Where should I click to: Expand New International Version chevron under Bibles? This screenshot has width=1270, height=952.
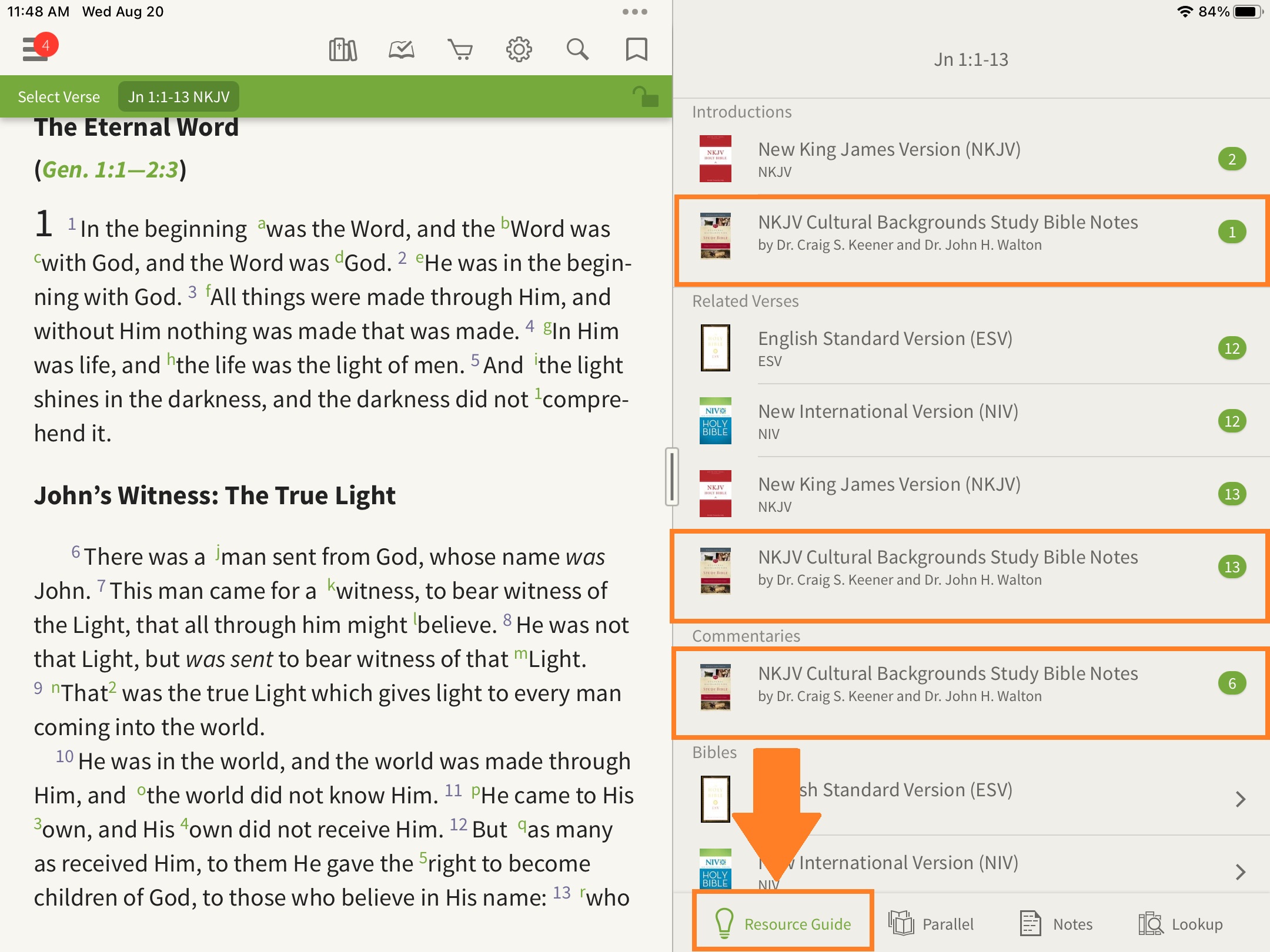[x=1240, y=871]
